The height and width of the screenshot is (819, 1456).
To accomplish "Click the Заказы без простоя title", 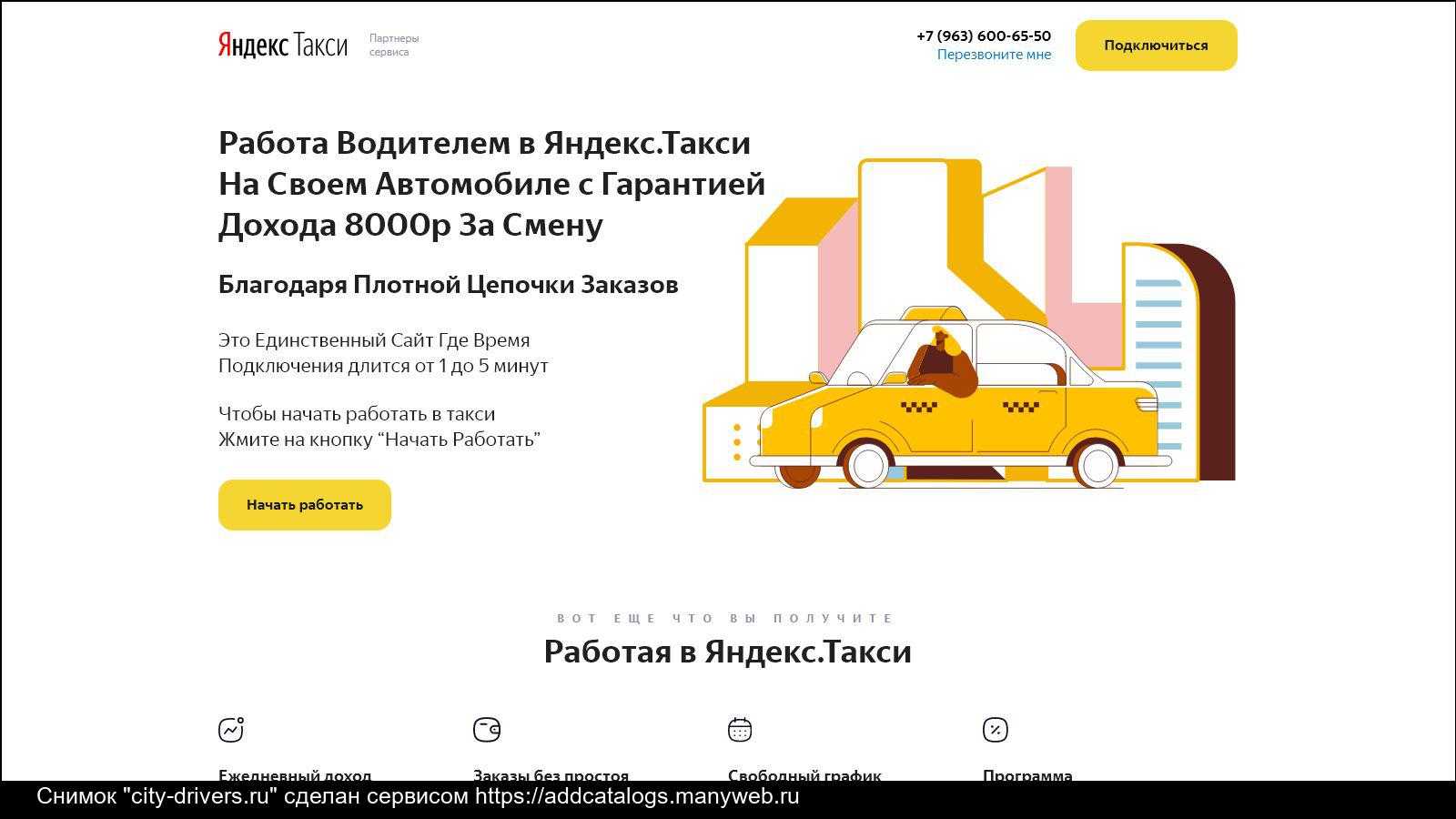I will (x=551, y=775).
